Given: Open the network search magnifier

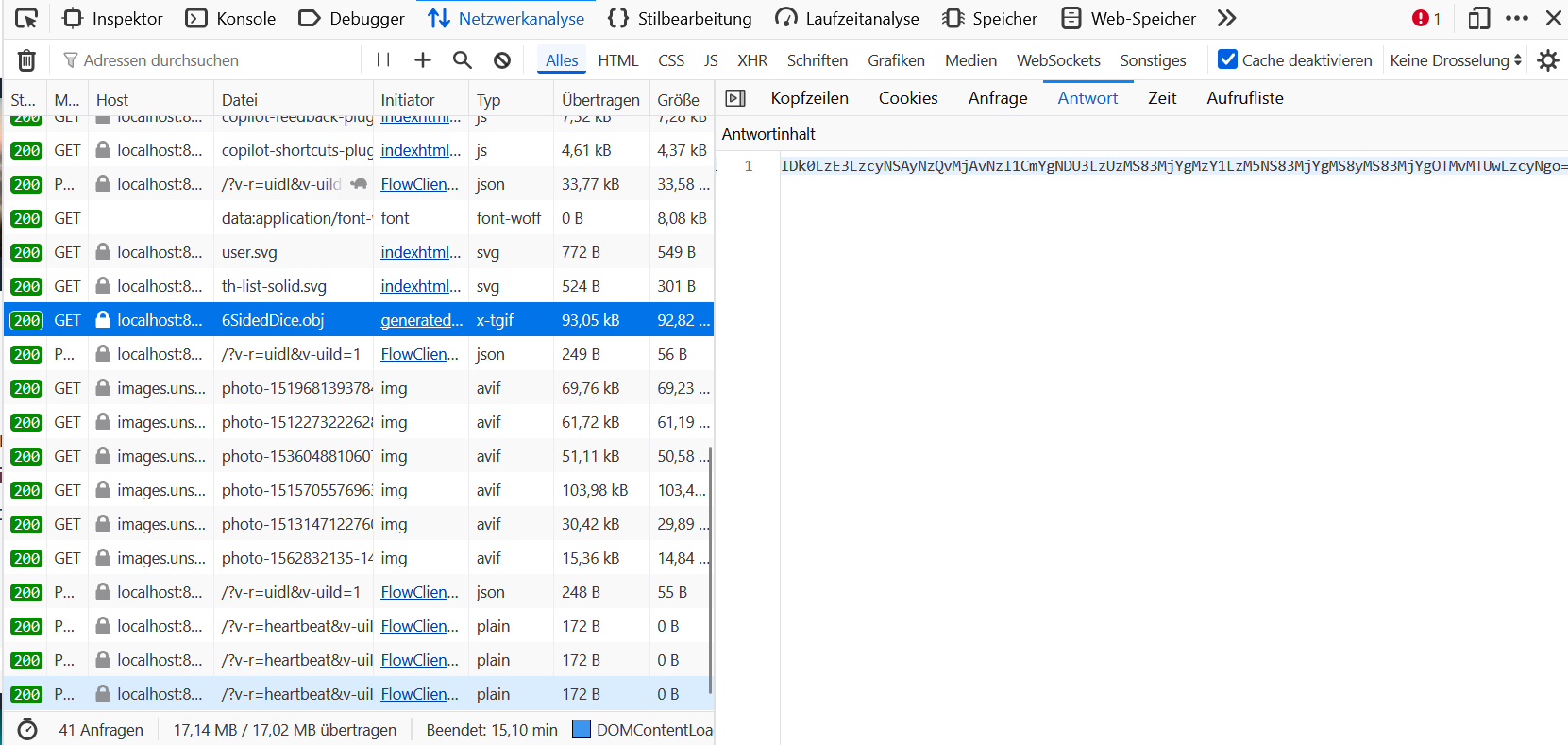Looking at the screenshot, I should coord(462,60).
